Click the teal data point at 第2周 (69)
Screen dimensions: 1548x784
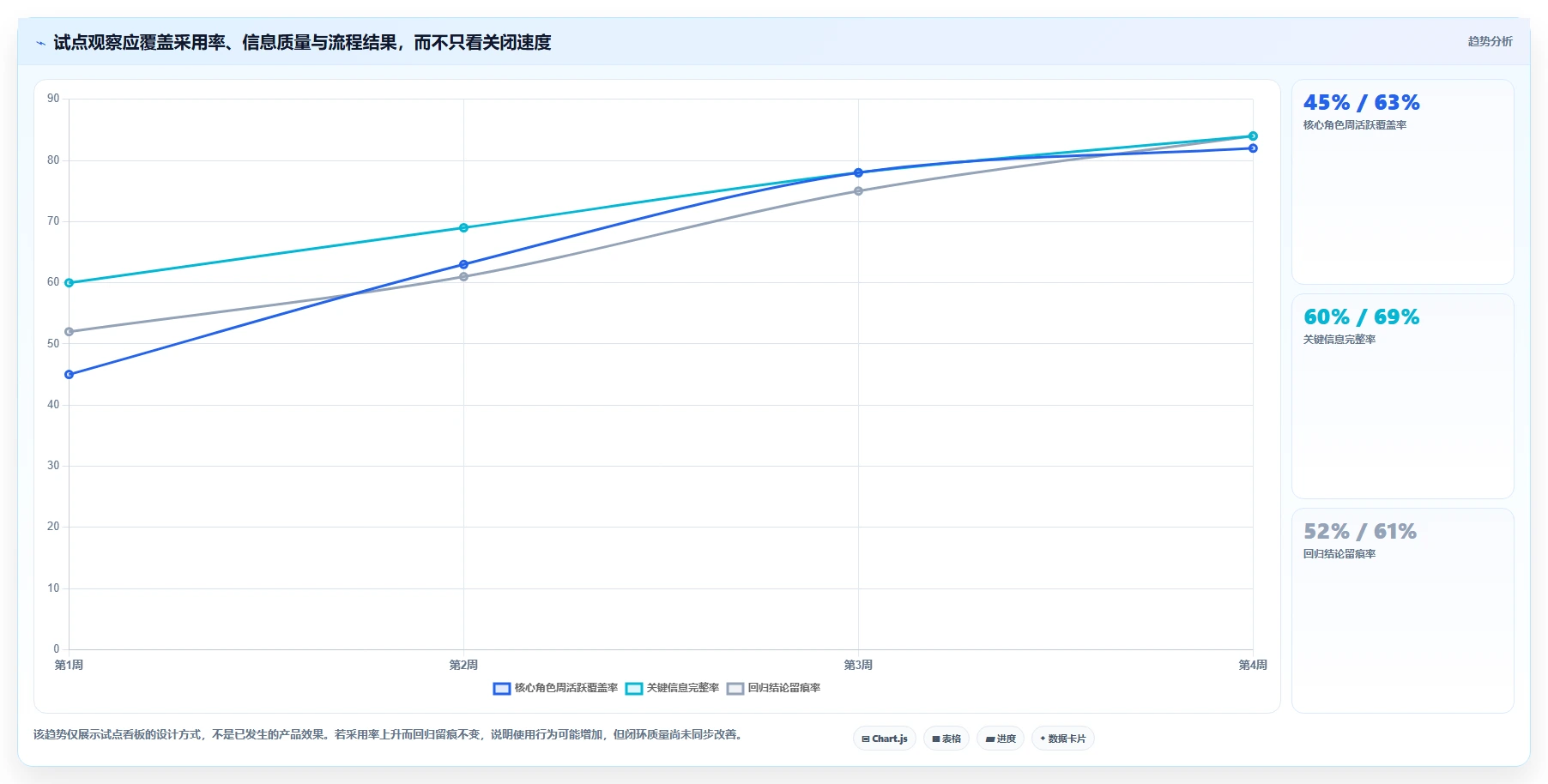[463, 228]
